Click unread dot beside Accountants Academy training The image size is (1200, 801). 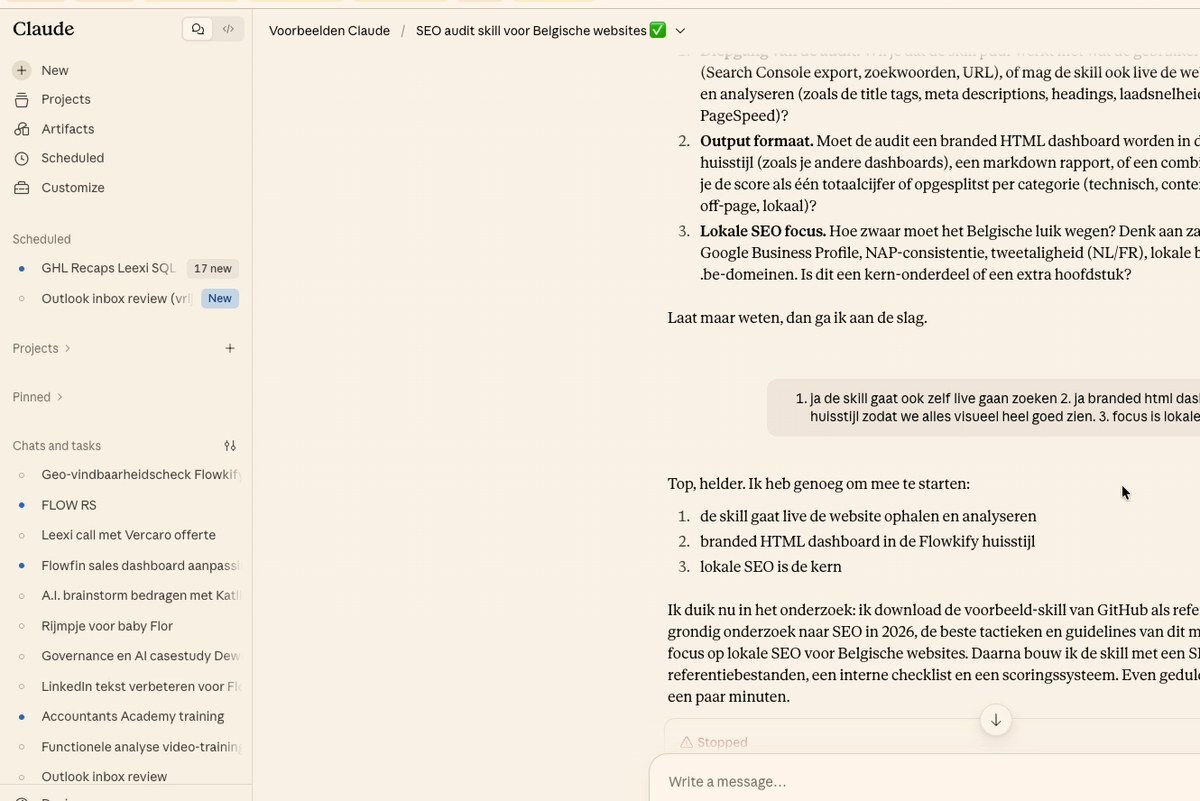[22, 716]
